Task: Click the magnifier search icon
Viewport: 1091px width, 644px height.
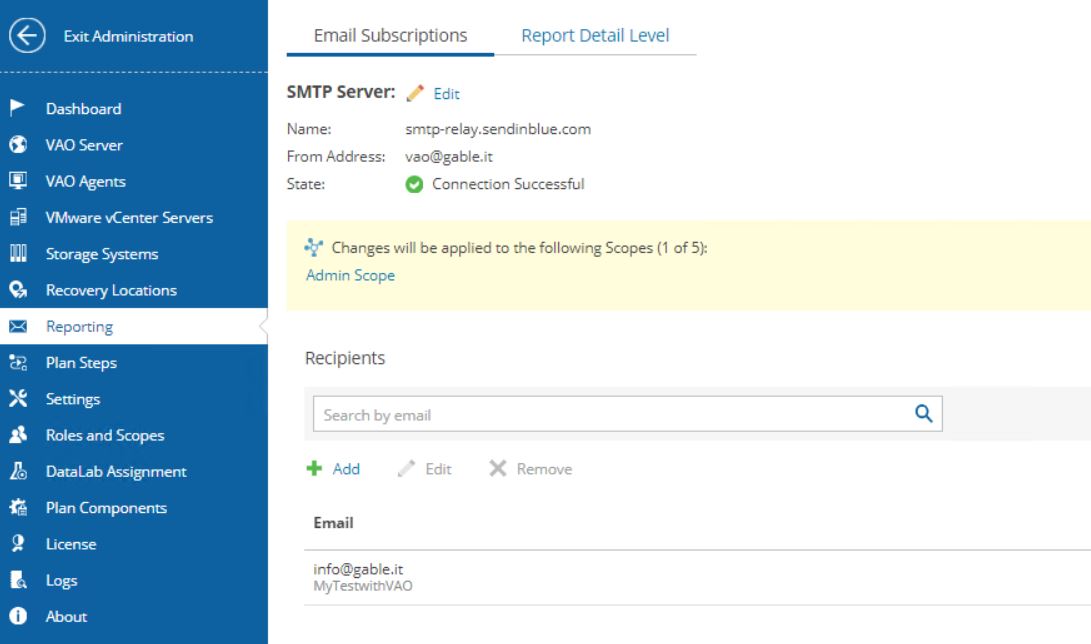Action: tap(923, 414)
